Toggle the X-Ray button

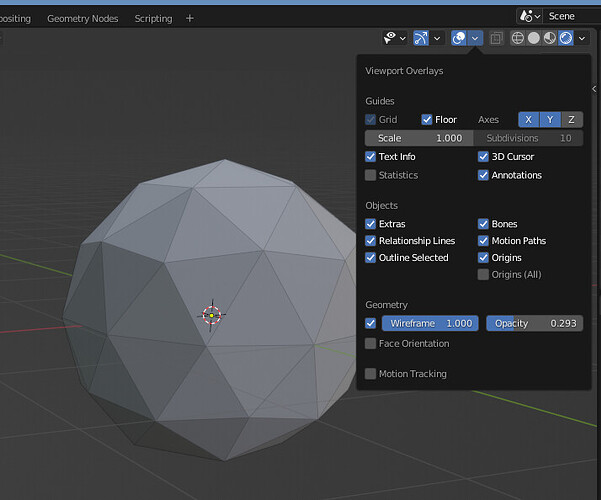pyautogui.click(x=496, y=38)
